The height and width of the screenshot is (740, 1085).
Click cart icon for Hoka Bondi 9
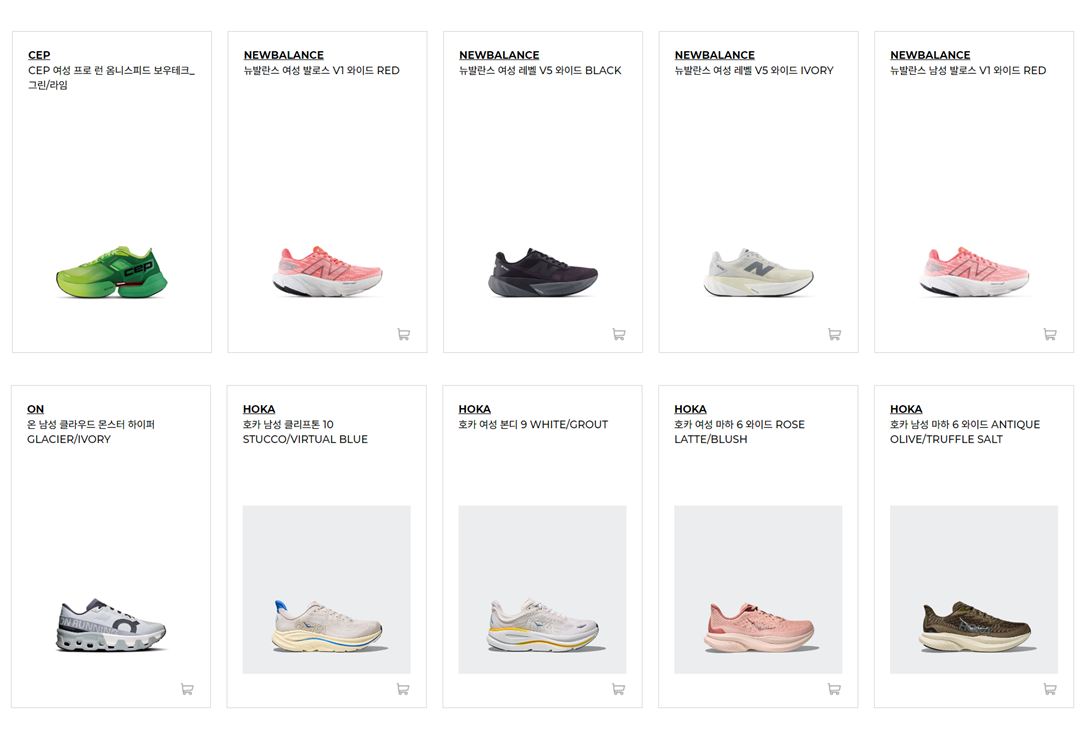pos(619,689)
